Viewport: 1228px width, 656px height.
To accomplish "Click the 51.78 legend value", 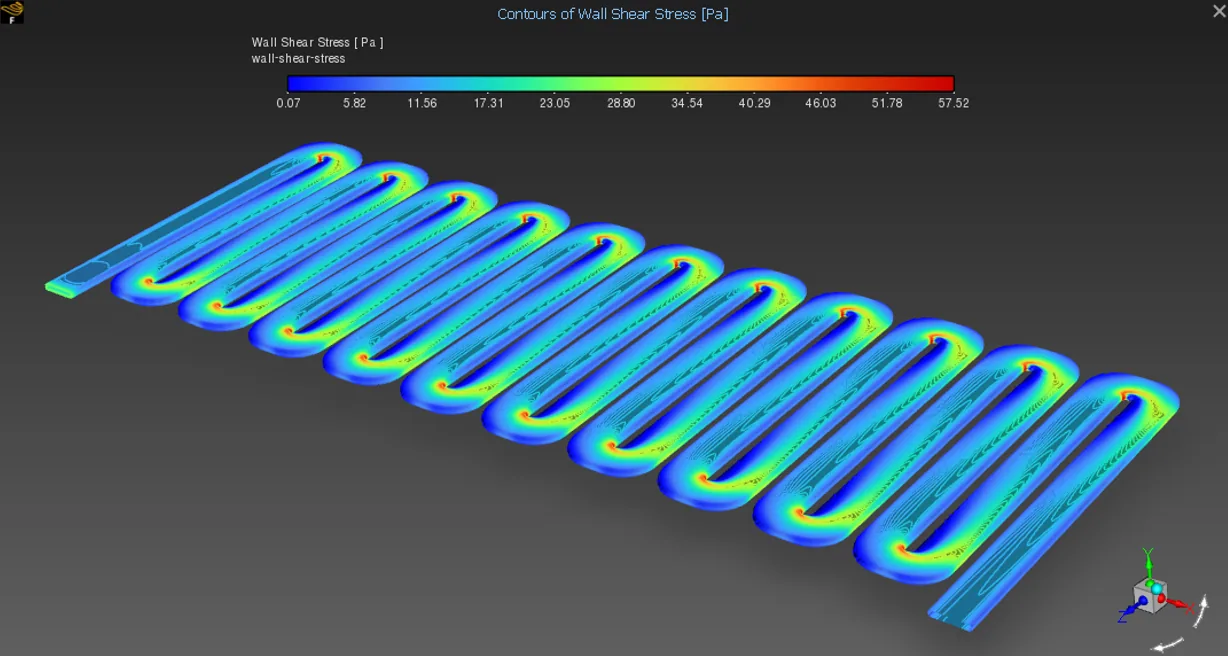I will [887, 103].
